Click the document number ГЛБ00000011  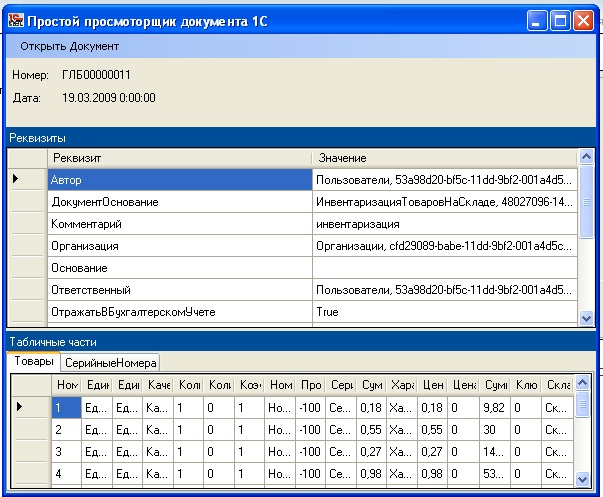96,75
